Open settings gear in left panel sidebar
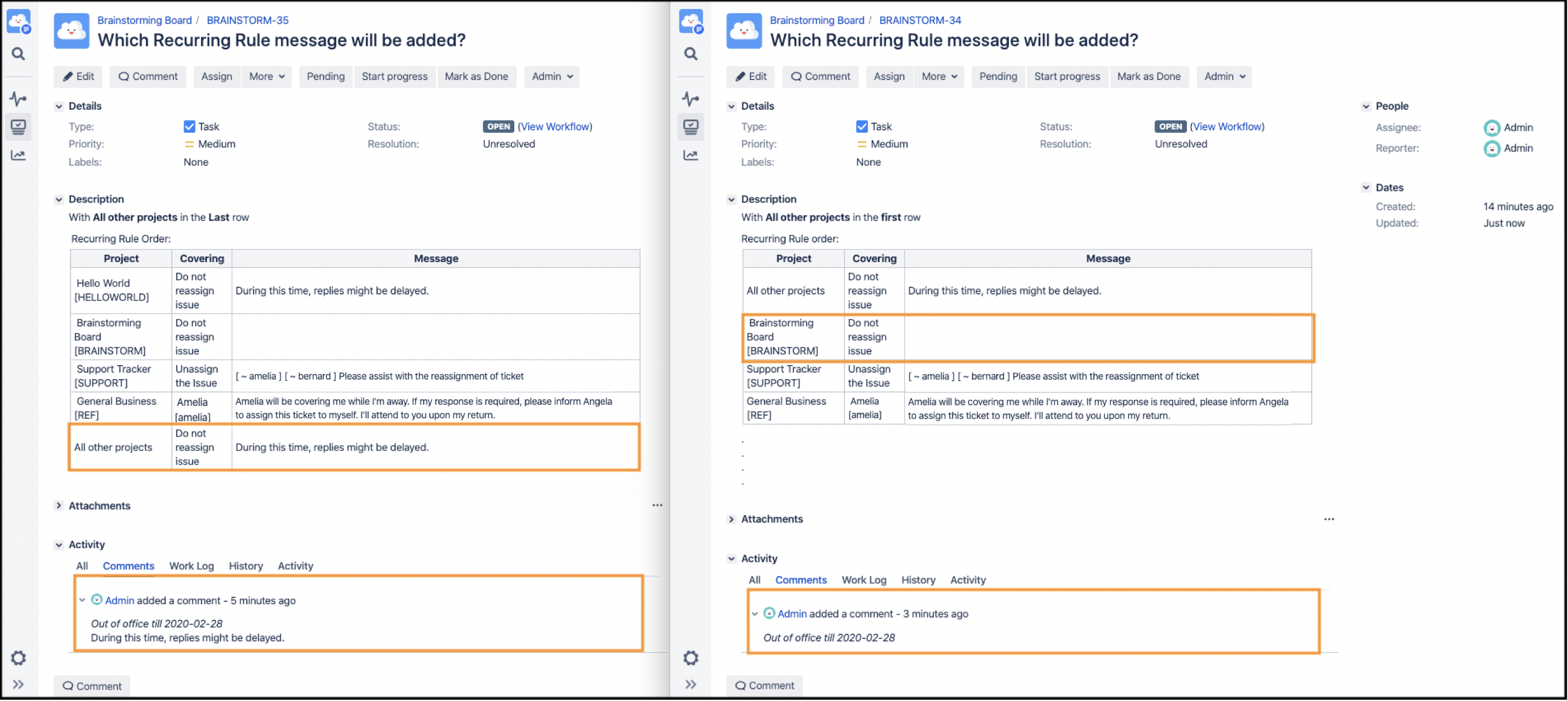 tap(18, 658)
